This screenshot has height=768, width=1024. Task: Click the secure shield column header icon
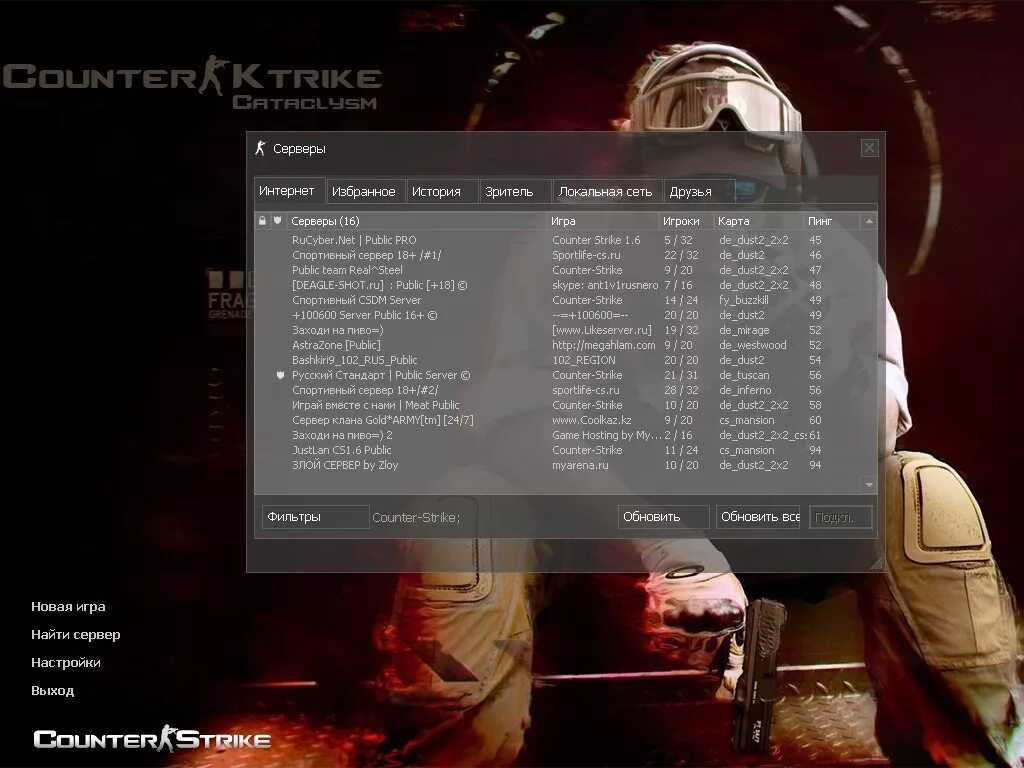click(x=278, y=221)
